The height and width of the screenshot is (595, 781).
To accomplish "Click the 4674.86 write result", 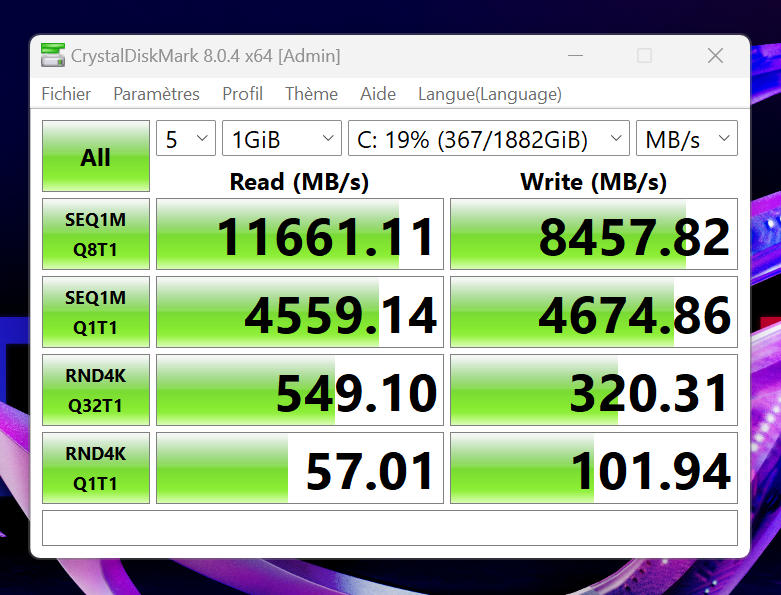I will click(x=594, y=312).
